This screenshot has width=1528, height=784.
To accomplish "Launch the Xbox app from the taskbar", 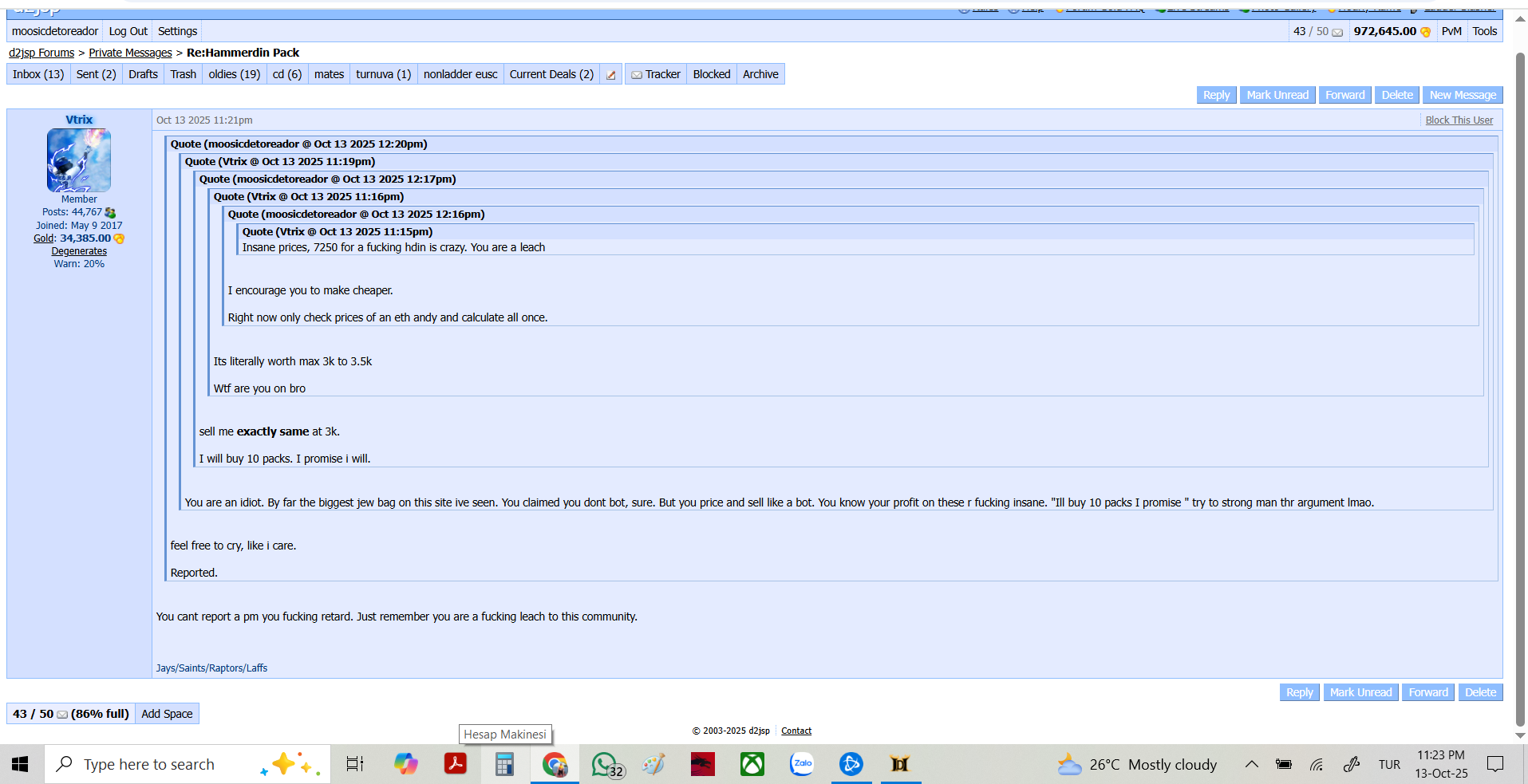I will (x=752, y=764).
